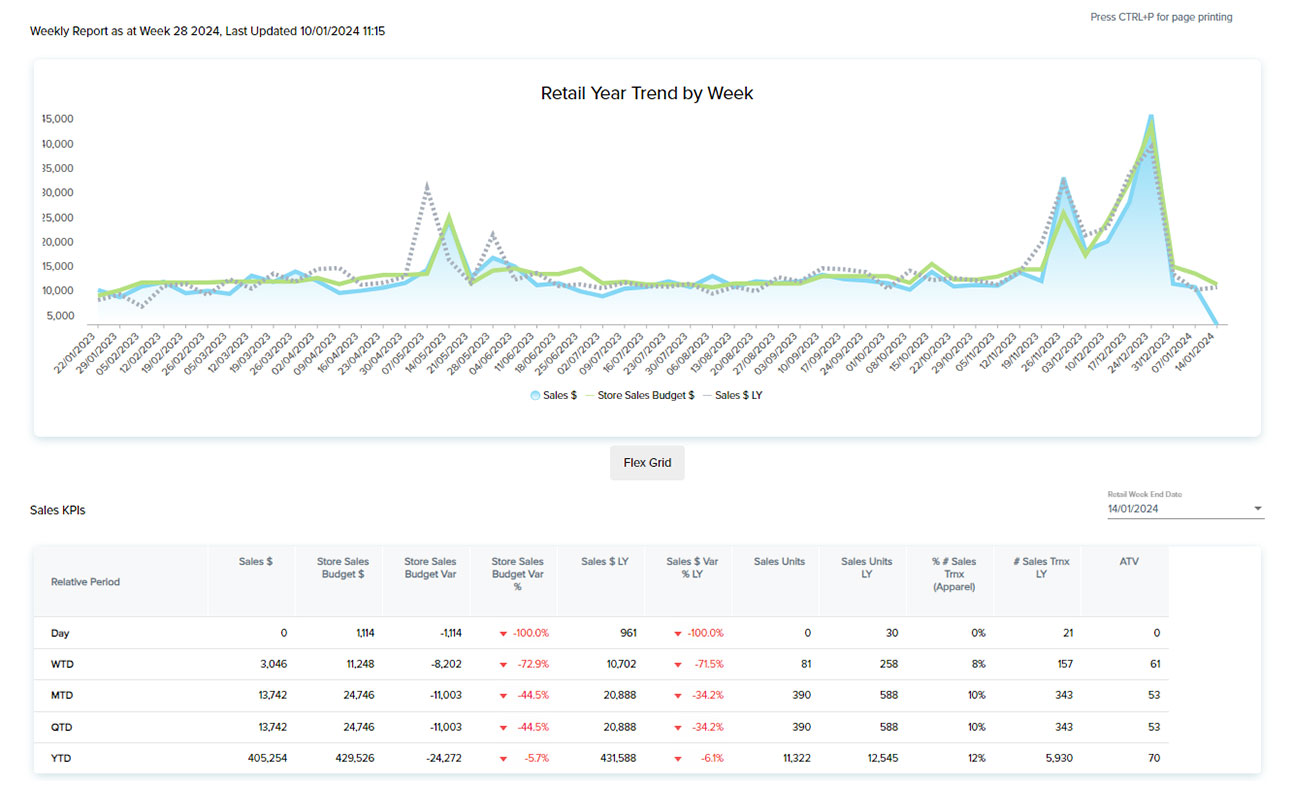Open the Retail Week End Date dropdown arrow
This screenshot has width=1291, height=793.
[x=1257, y=509]
